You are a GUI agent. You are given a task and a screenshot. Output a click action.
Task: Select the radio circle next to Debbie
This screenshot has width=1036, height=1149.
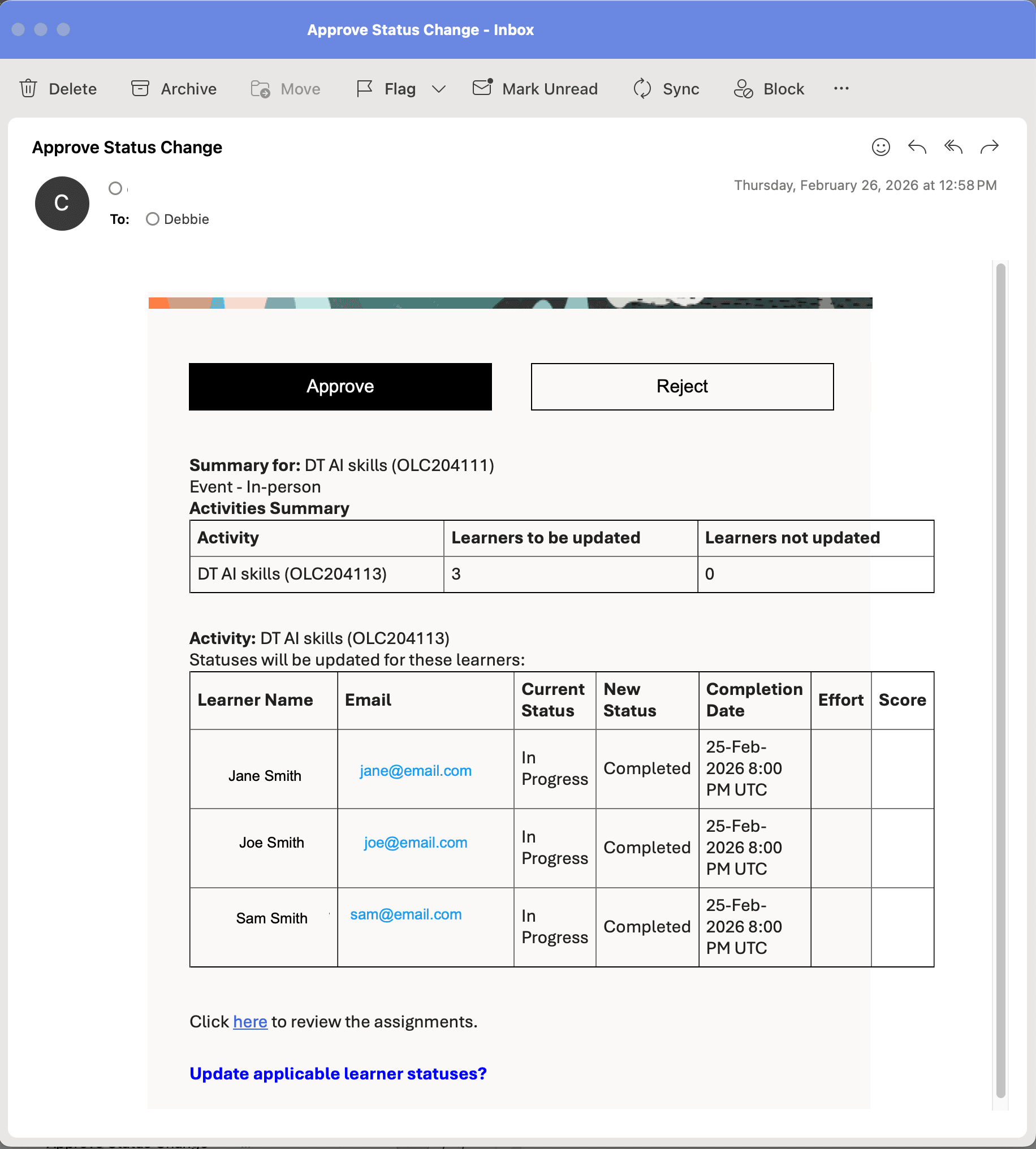pos(152,218)
